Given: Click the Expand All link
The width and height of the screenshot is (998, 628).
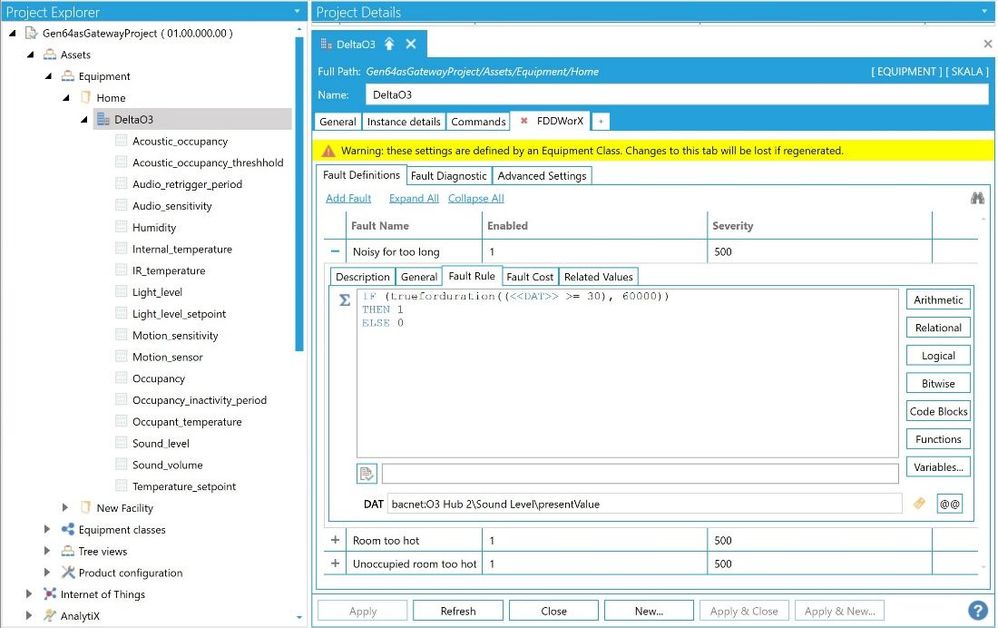Looking at the screenshot, I should tap(414, 198).
